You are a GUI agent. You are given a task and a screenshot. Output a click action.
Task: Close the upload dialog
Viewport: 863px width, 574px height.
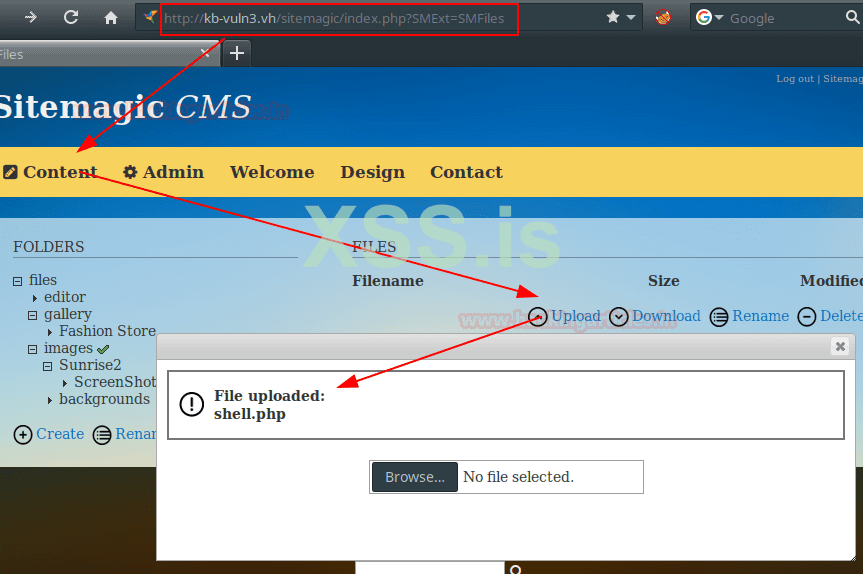point(840,346)
